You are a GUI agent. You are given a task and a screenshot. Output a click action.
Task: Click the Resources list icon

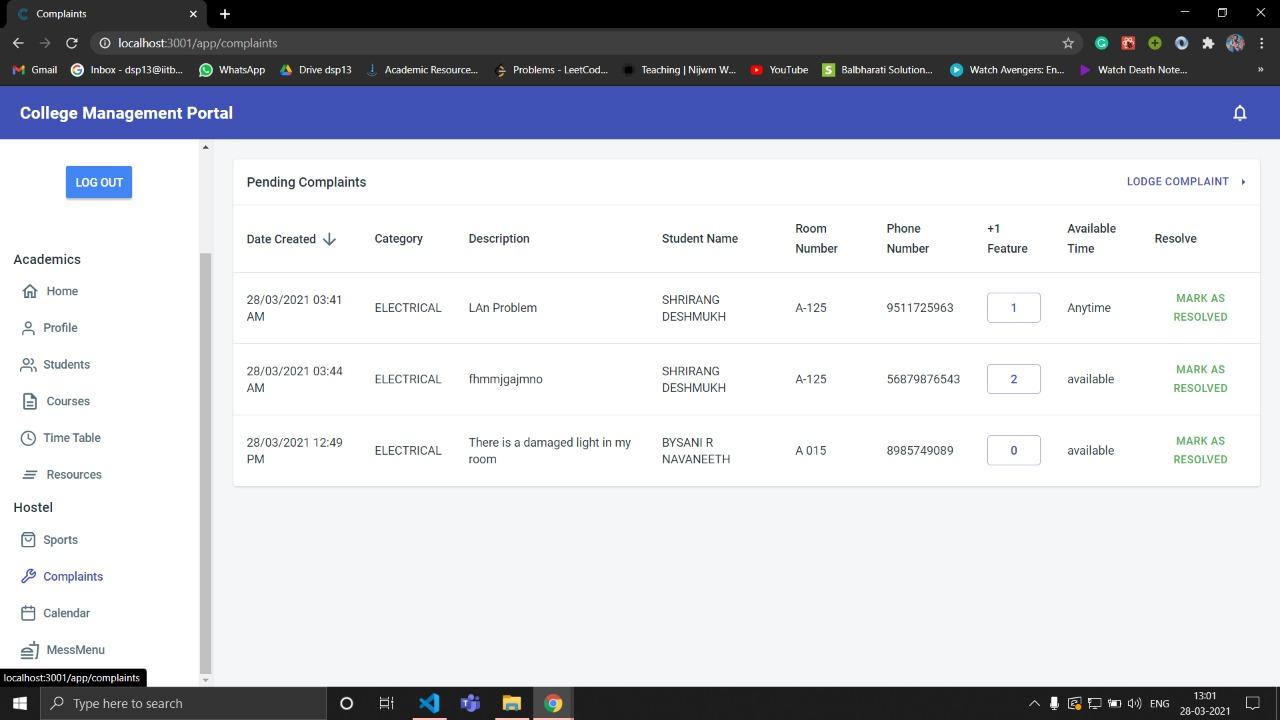point(29,475)
